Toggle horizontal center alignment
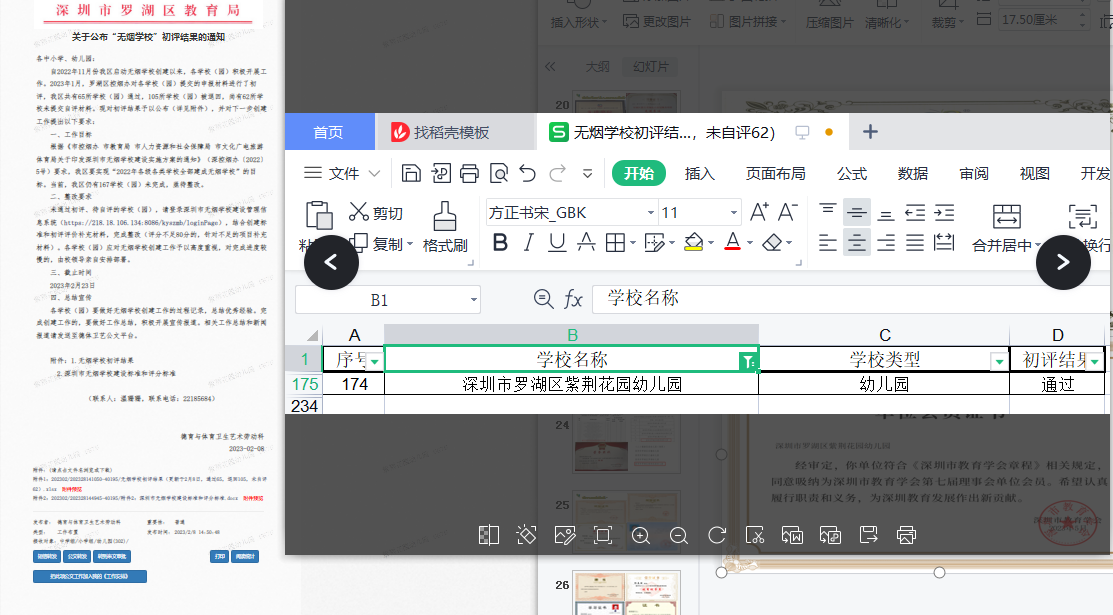The height and width of the screenshot is (615, 1113). tap(857, 243)
